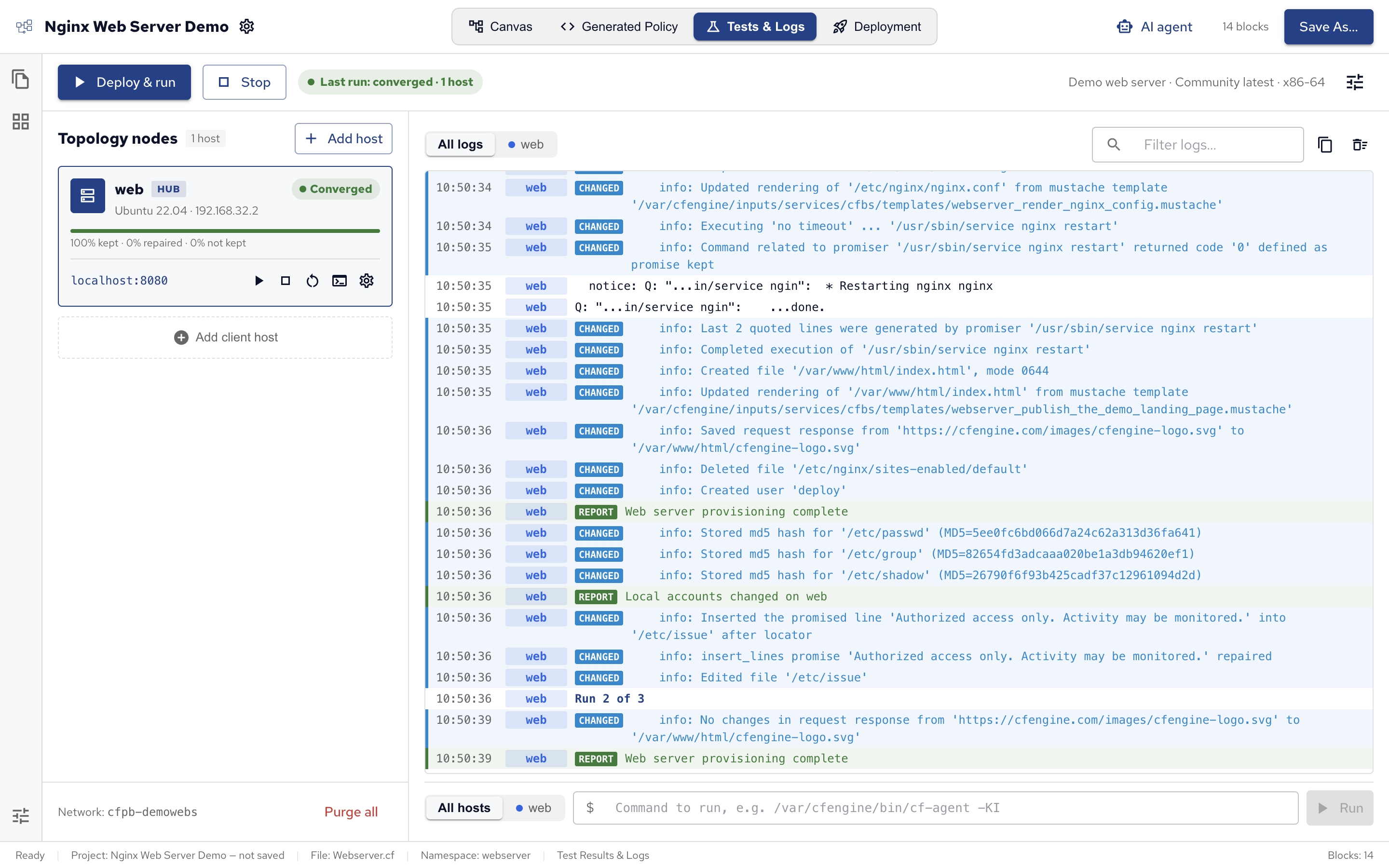Open the Generated Policy tab

619,27
